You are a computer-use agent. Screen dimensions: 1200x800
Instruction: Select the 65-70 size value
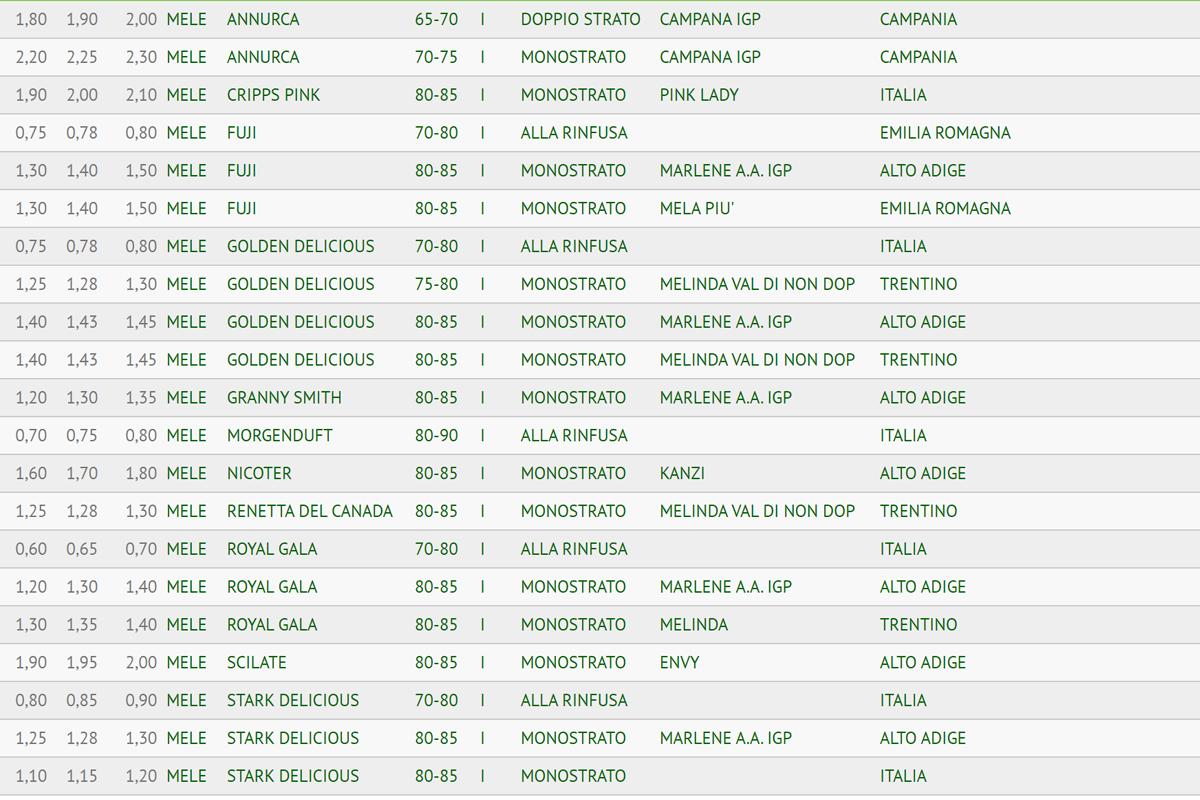pyautogui.click(x=436, y=19)
